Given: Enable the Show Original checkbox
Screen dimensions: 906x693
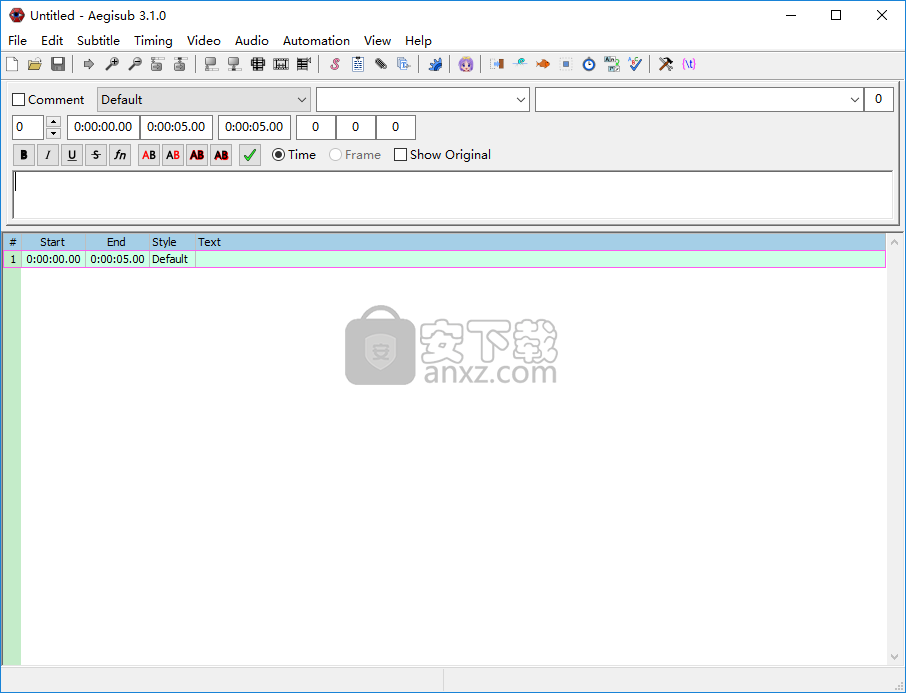Looking at the screenshot, I should [x=400, y=155].
